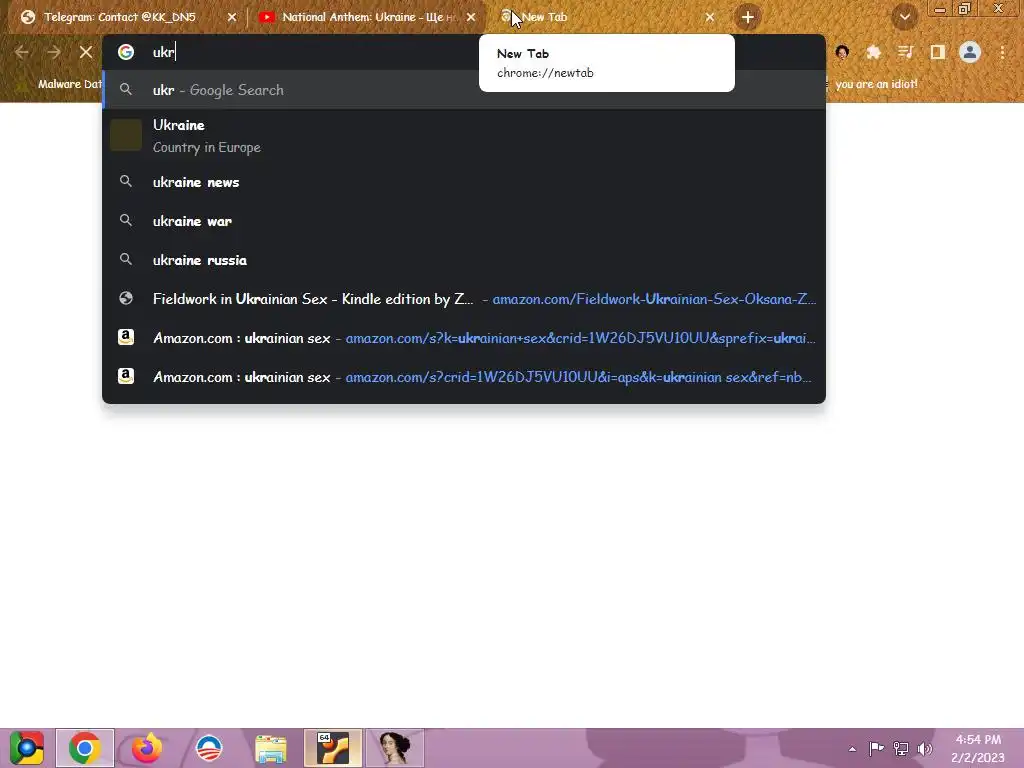The image size is (1024, 768).
Task: Pick the 'ukraine war' search suggestion
Action: pos(464,221)
